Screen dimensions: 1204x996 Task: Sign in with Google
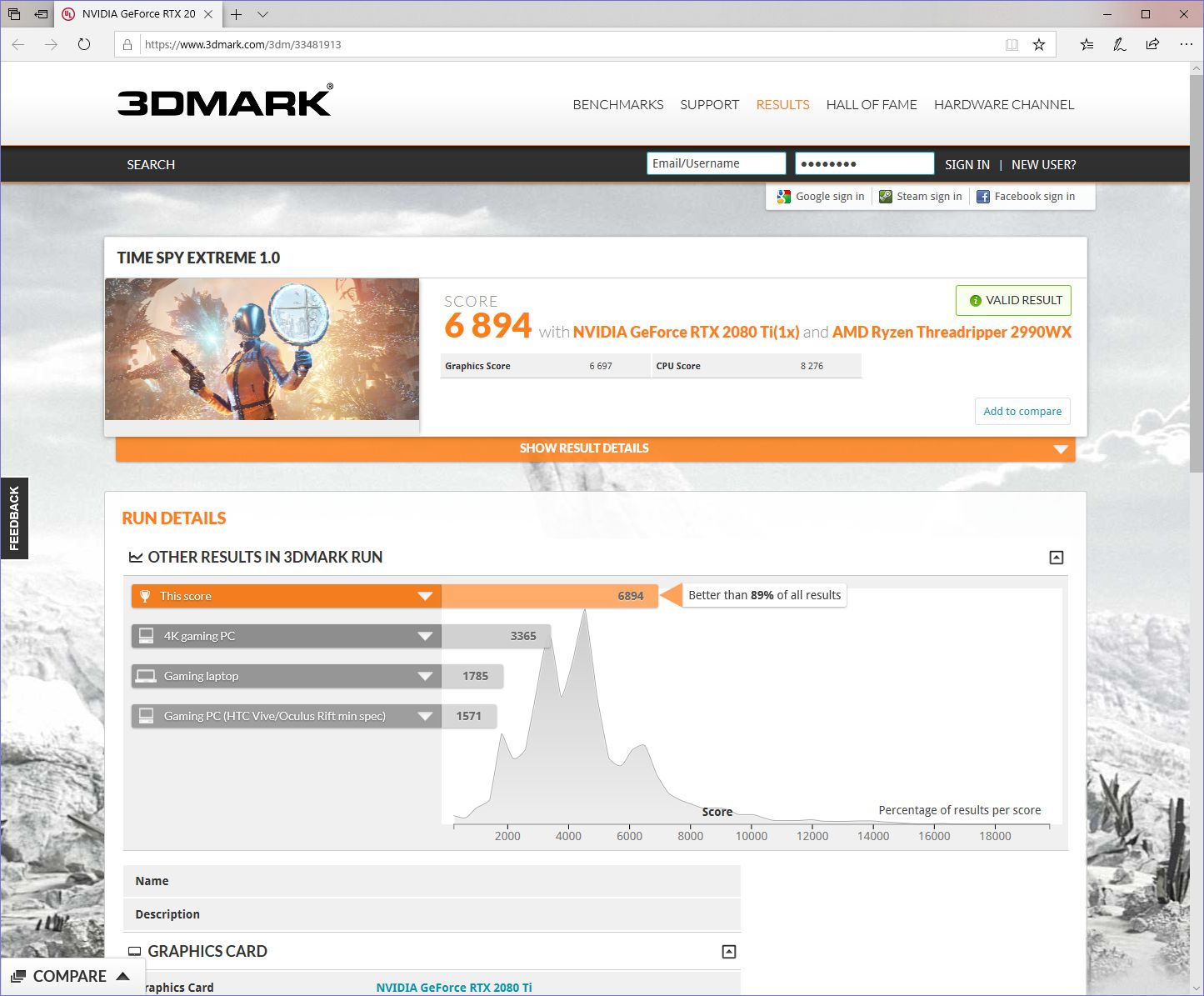coord(821,197)
